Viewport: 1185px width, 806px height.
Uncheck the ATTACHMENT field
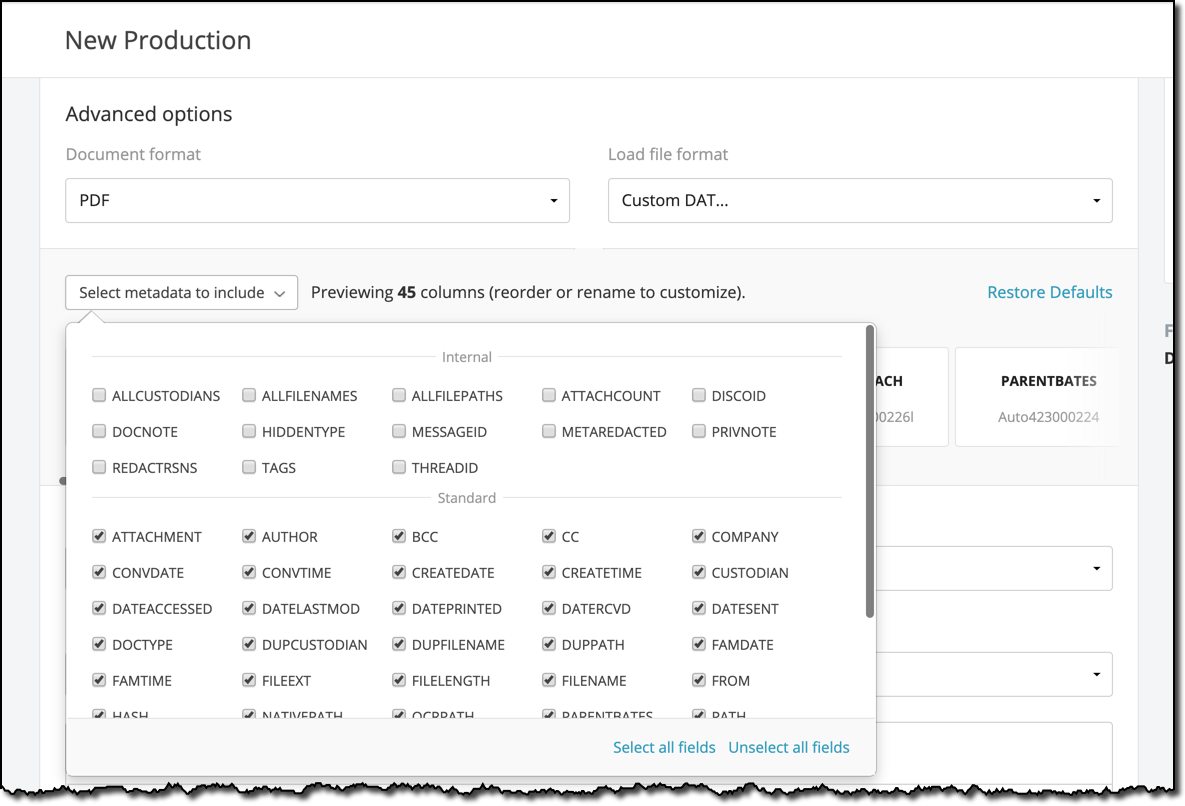pyautogui.click(x=99, y=537)
